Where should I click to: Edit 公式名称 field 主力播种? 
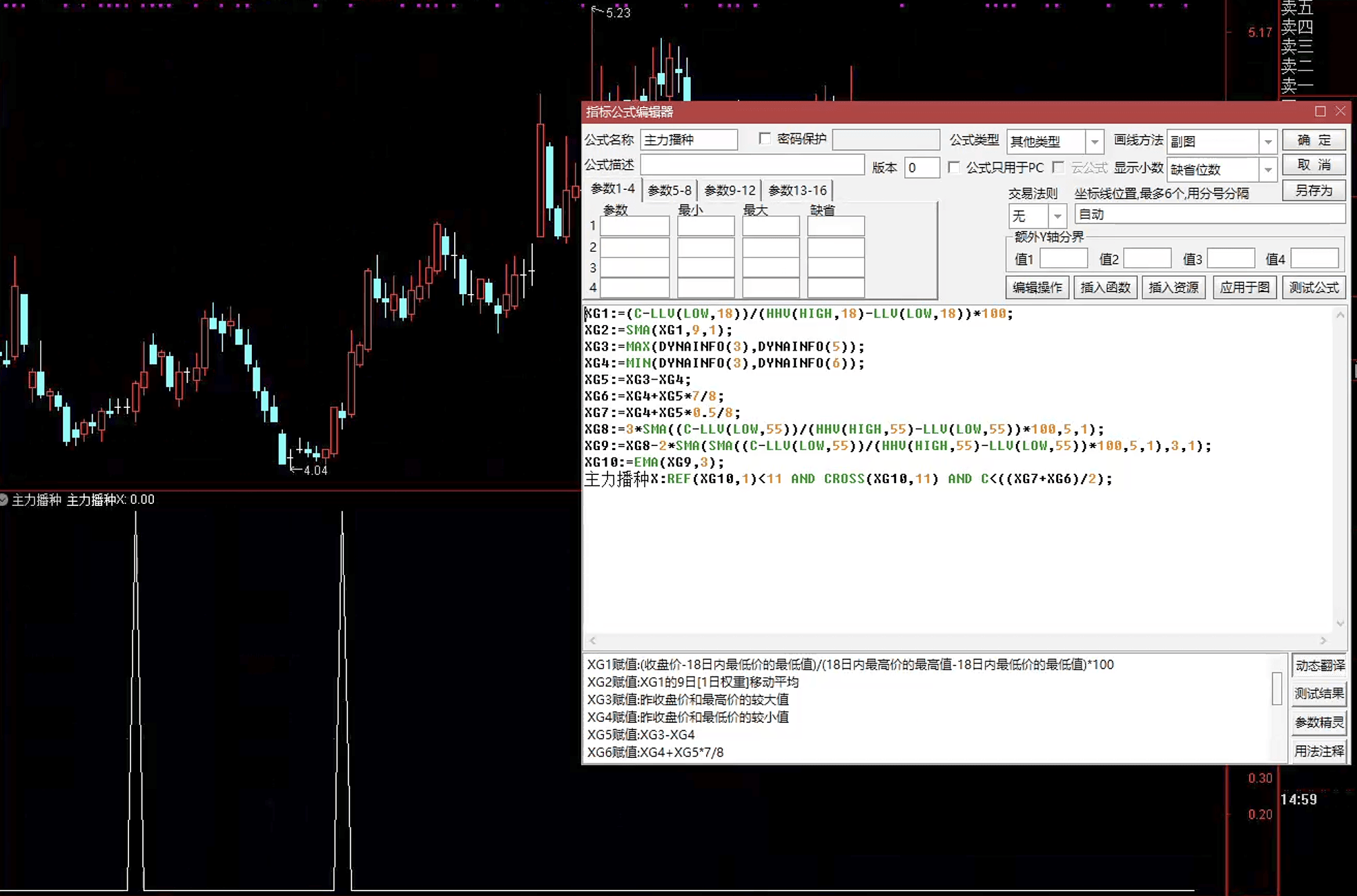689,140
